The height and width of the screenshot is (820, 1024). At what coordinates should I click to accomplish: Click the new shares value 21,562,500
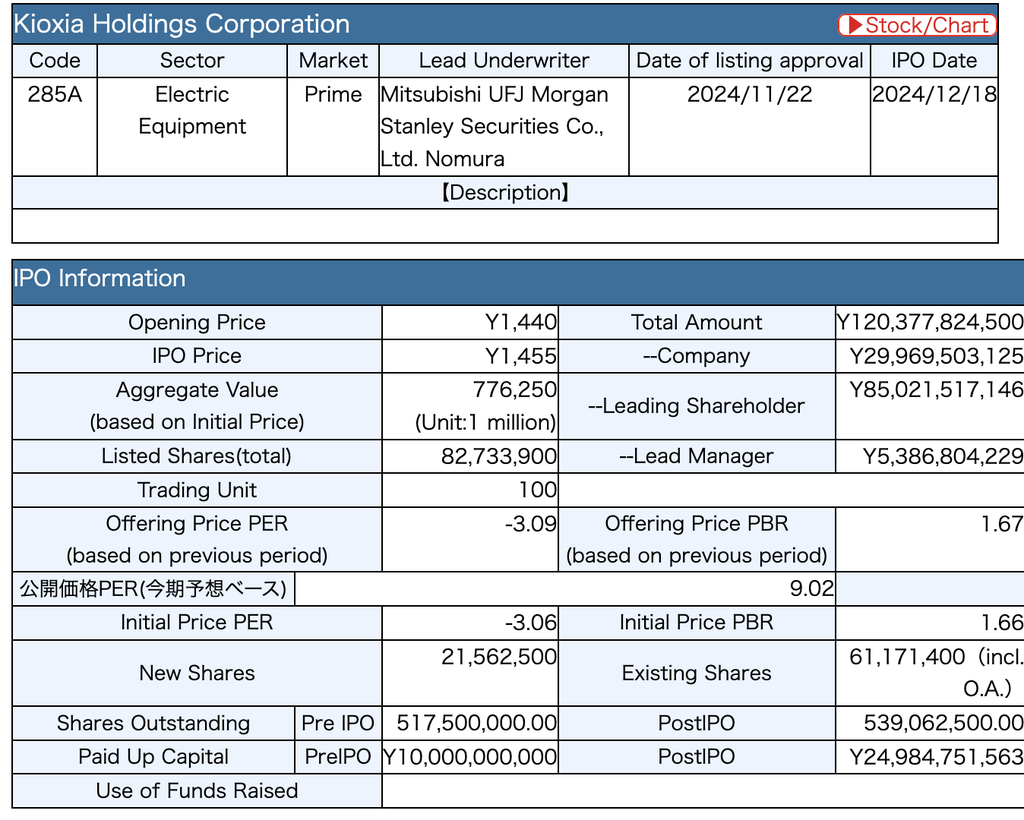(499, 657)
